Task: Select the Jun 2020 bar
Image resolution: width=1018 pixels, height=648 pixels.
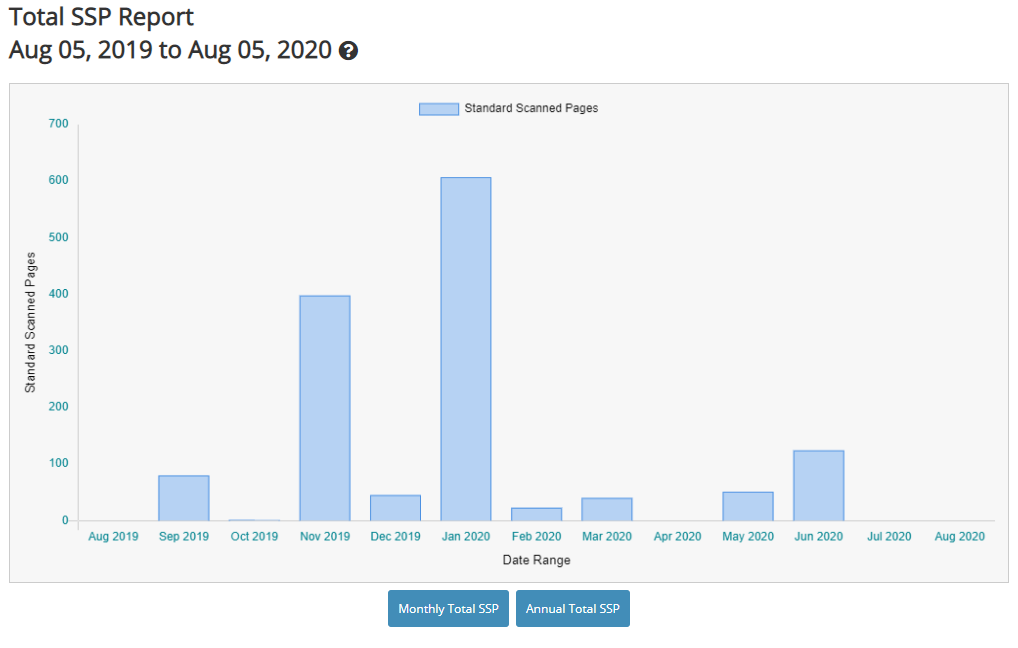Action: (x=818, y=486)
